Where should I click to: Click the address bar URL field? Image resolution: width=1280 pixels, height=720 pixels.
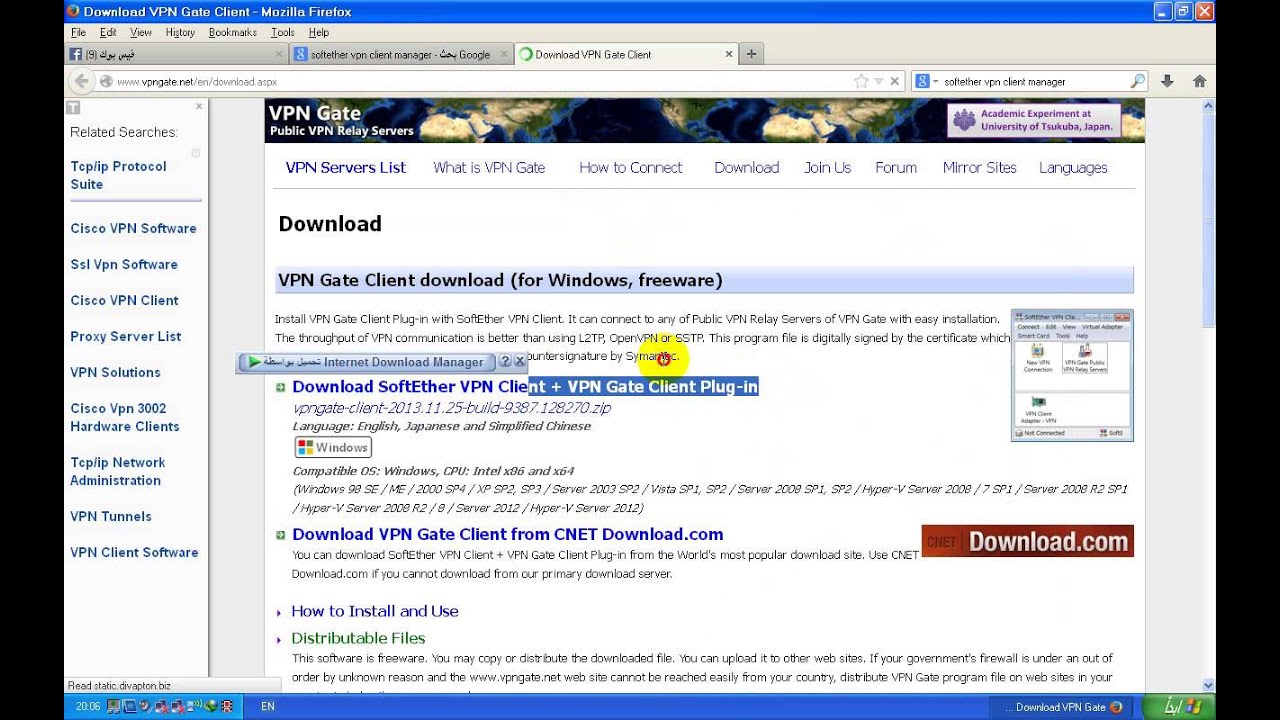point(480,82)
